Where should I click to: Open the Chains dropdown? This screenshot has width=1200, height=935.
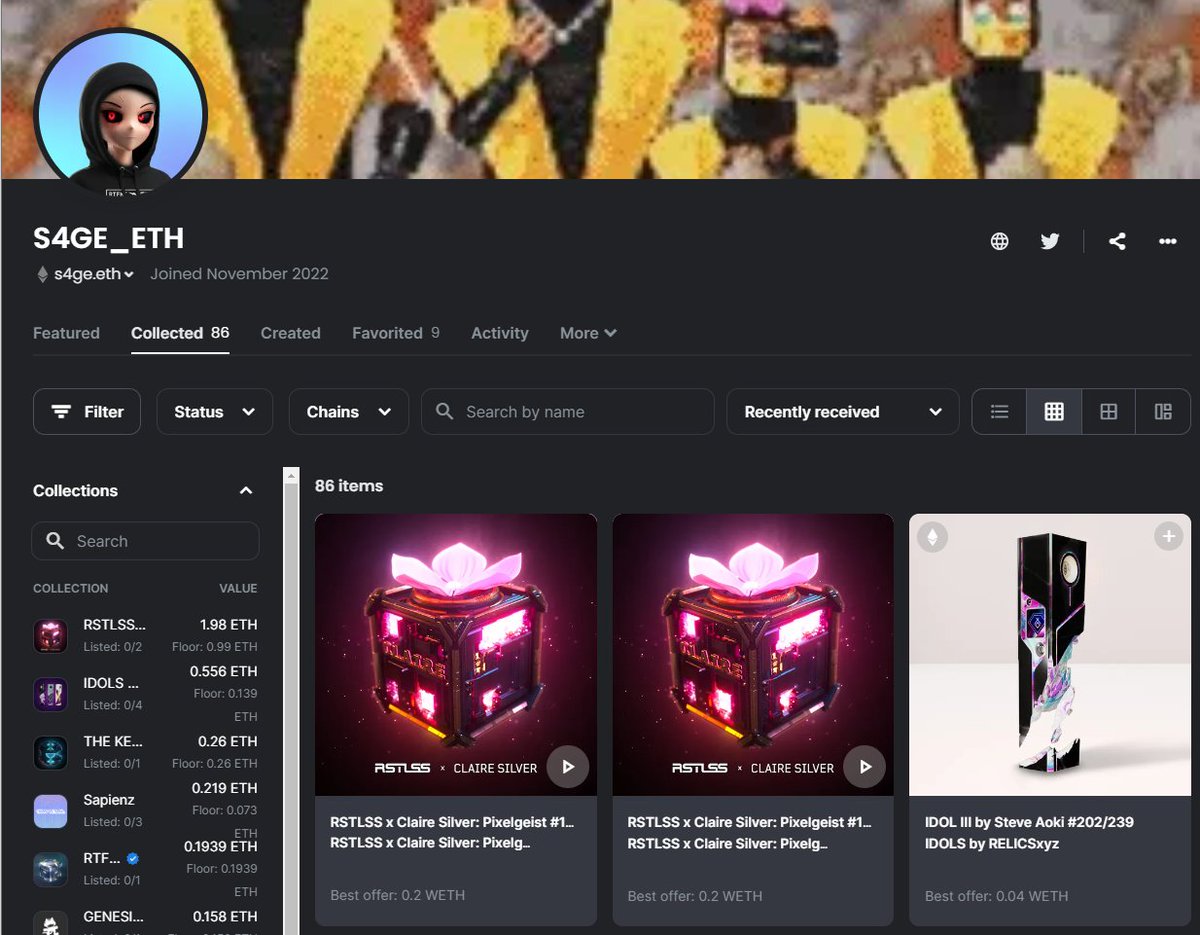coord(348,411)
